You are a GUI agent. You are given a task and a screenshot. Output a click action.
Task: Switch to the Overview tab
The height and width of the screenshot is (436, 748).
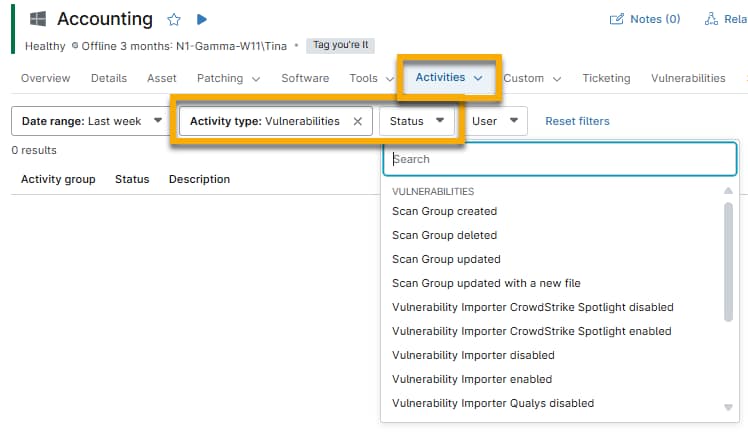coord(45,78)
